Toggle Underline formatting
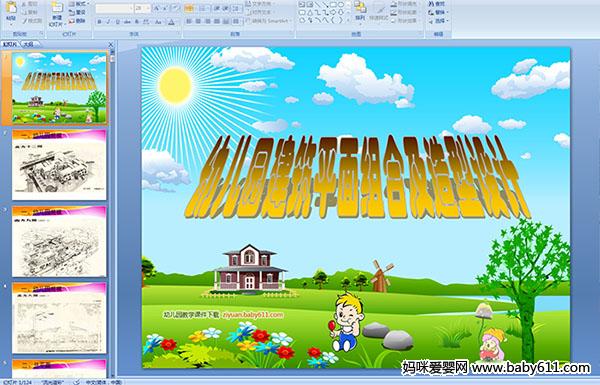The width and height of the screenshot is (600, 385). click(117, 22)
